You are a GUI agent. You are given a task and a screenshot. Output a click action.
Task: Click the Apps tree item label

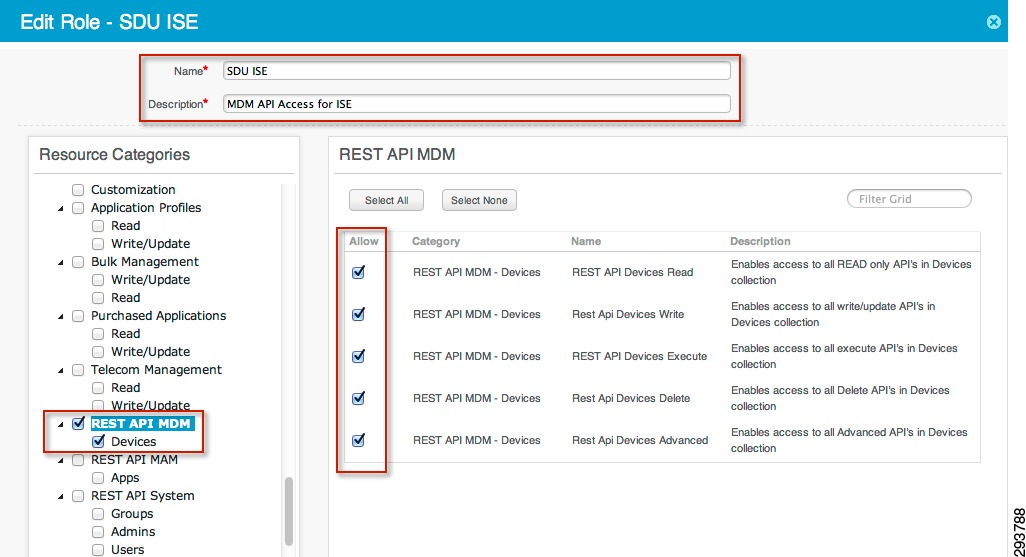pyautogui.click(x=125, y=478)
